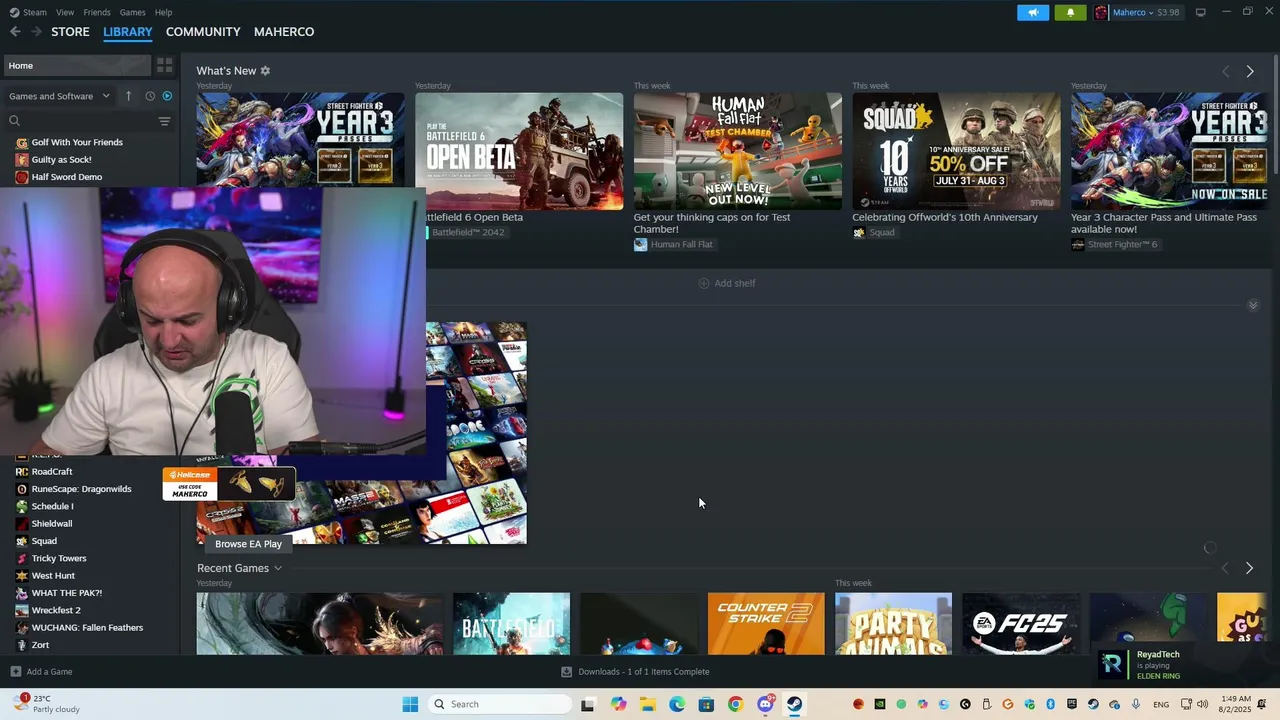Image resolution: width=1280 pixels, height=720 pixels.
Task: Click the library search field
Action: click(x=80, y=121)
